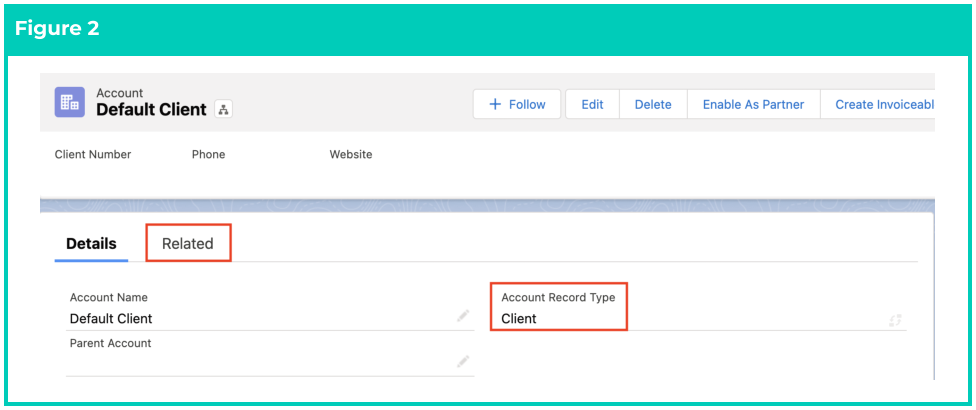
Task: Click the Edit button
Action: click(592, 104)
